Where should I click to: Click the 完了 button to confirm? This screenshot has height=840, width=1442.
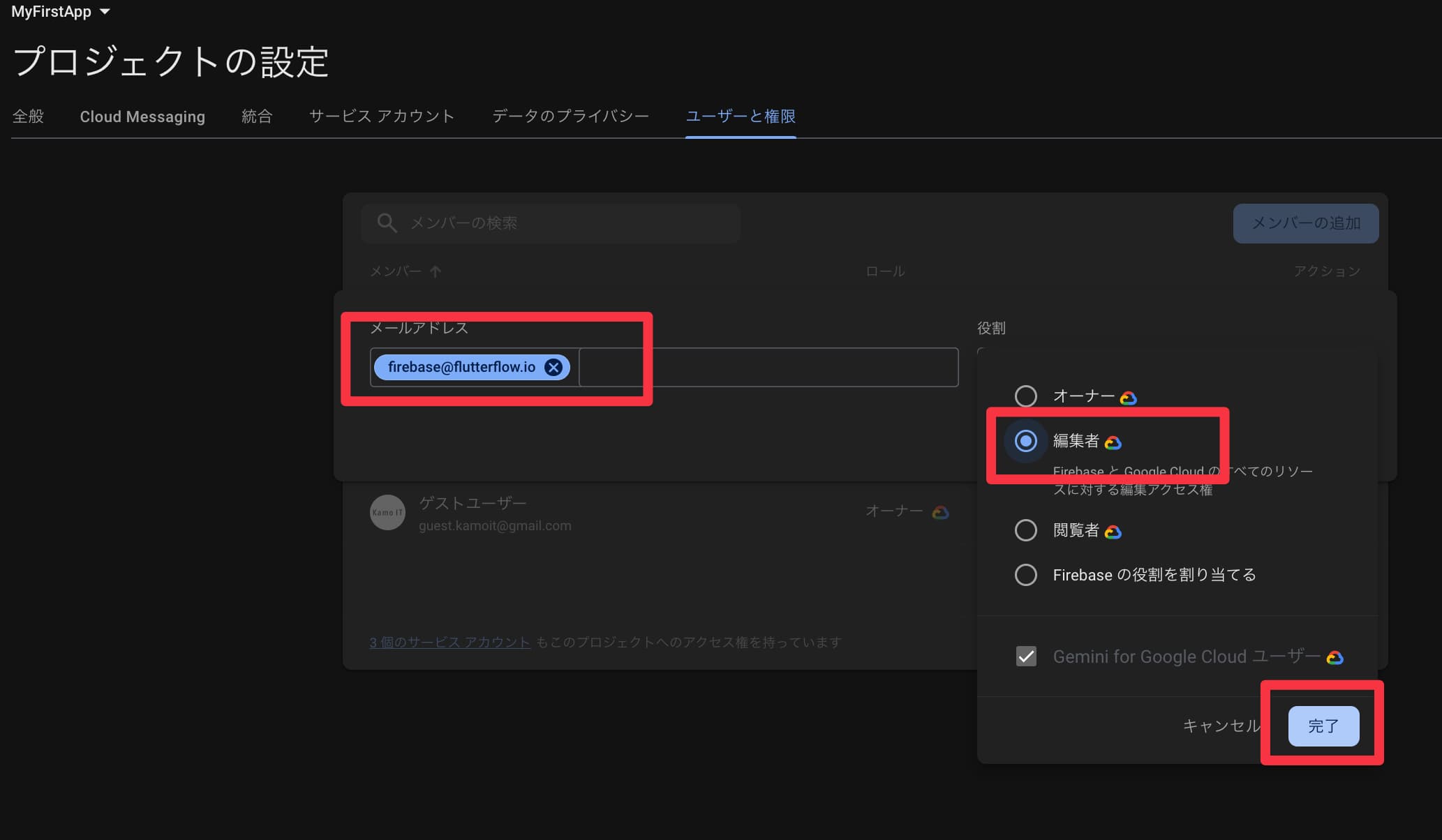[1323, 725]
